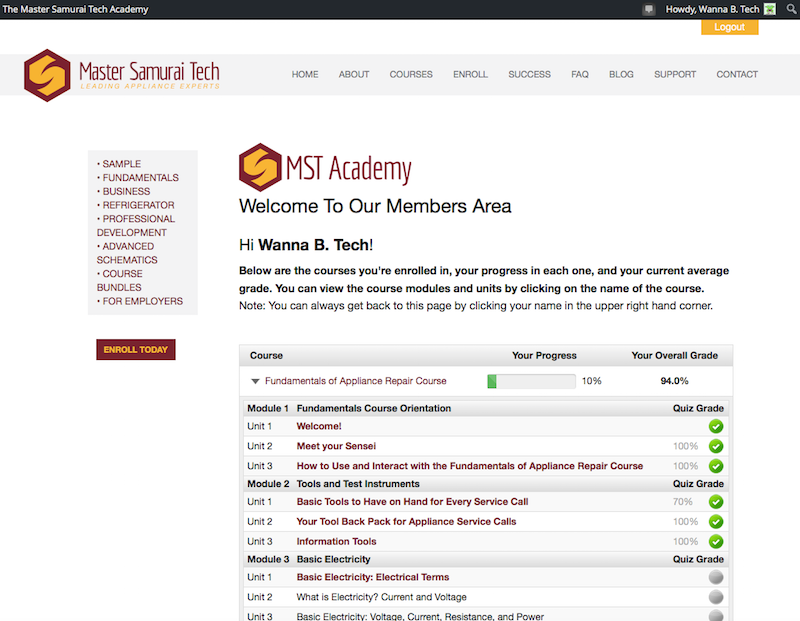
Task: Open the FAQ menu item
Action: [580, 74]
